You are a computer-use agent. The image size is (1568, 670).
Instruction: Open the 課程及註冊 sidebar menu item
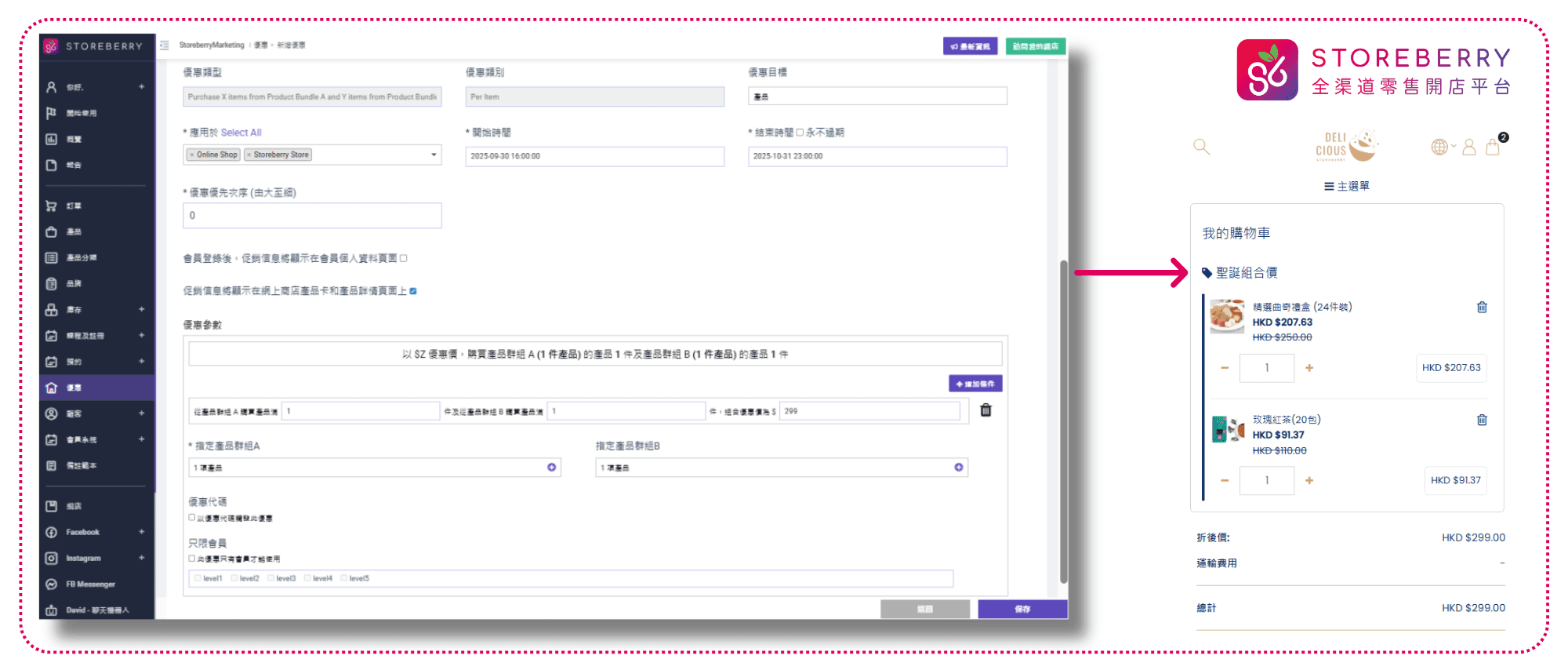pos(97,335)
